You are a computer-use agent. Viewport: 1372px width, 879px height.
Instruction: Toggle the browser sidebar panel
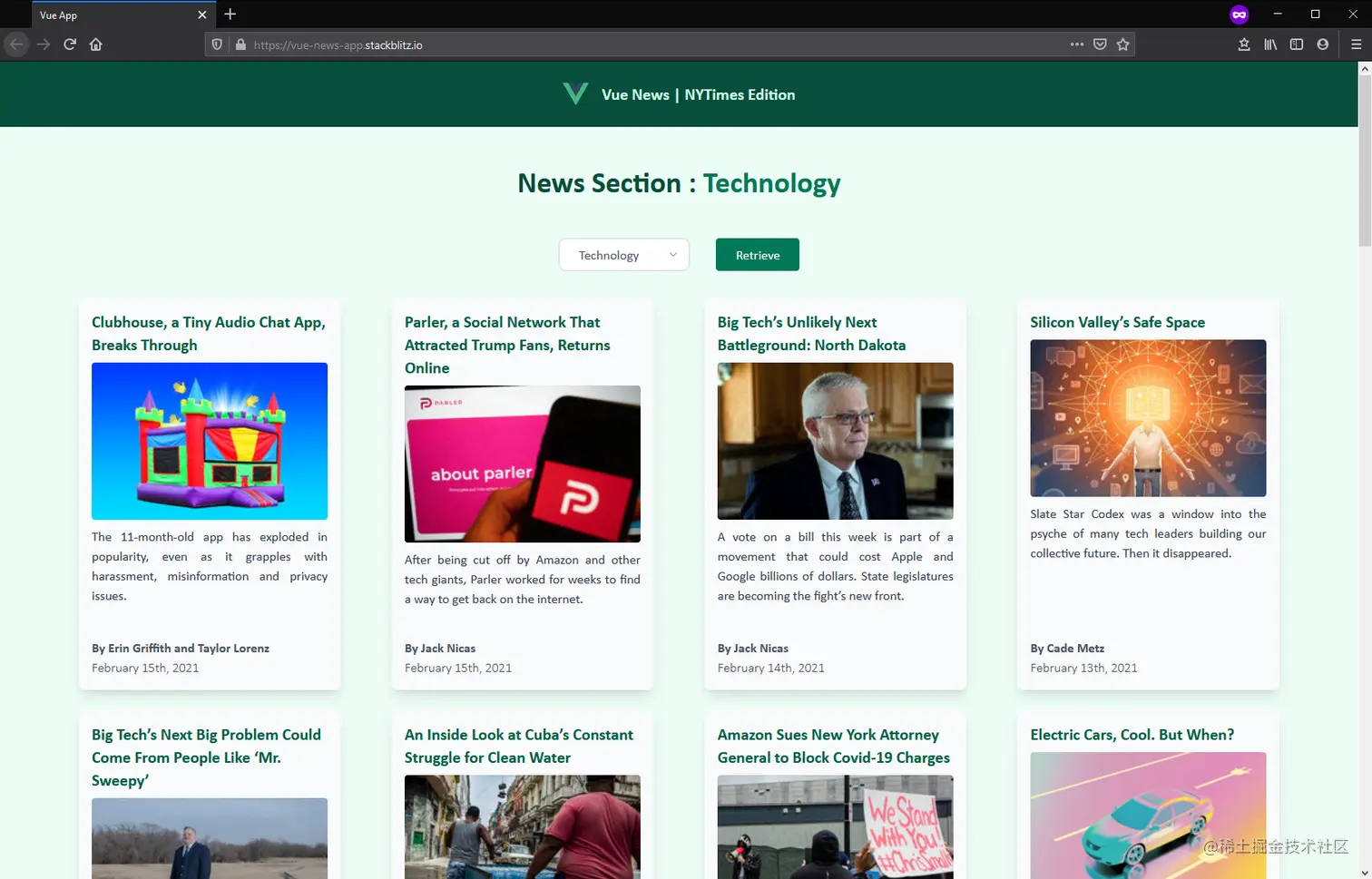(x=1296, y=44)
